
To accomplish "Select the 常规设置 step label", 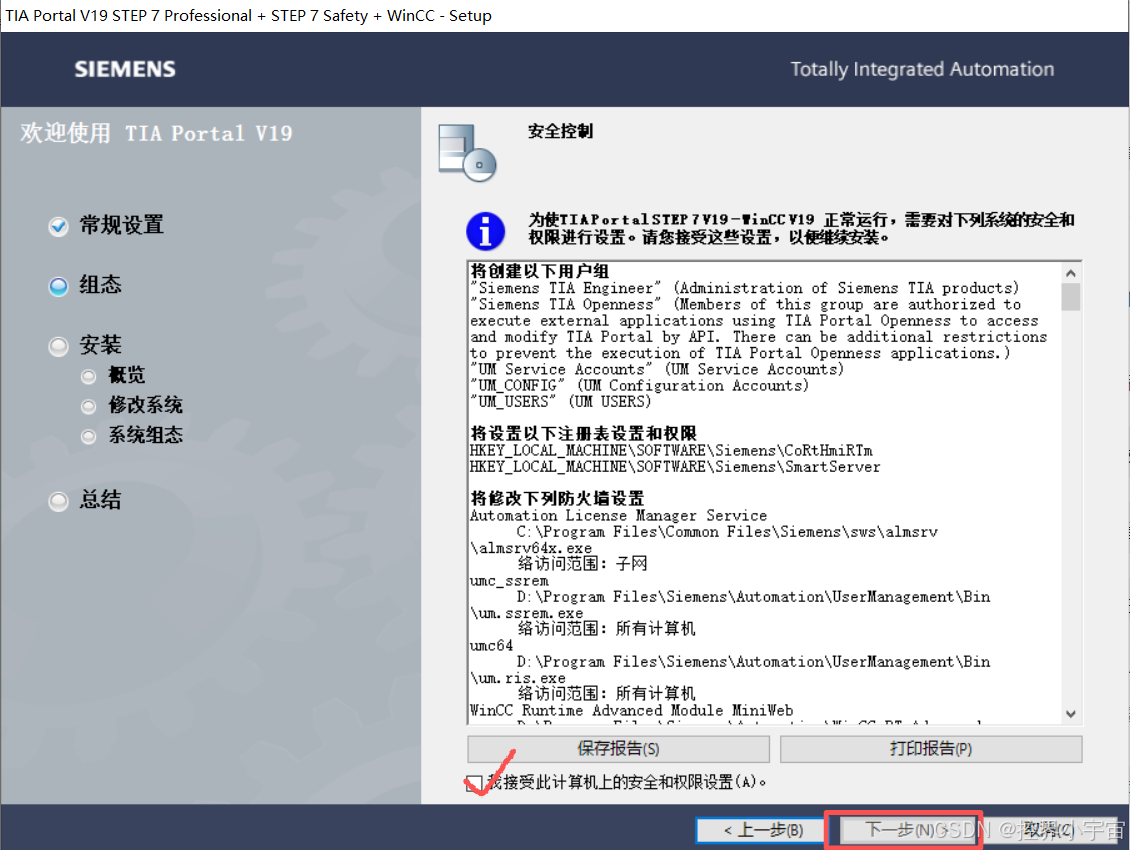I will [x=122, y=225].
